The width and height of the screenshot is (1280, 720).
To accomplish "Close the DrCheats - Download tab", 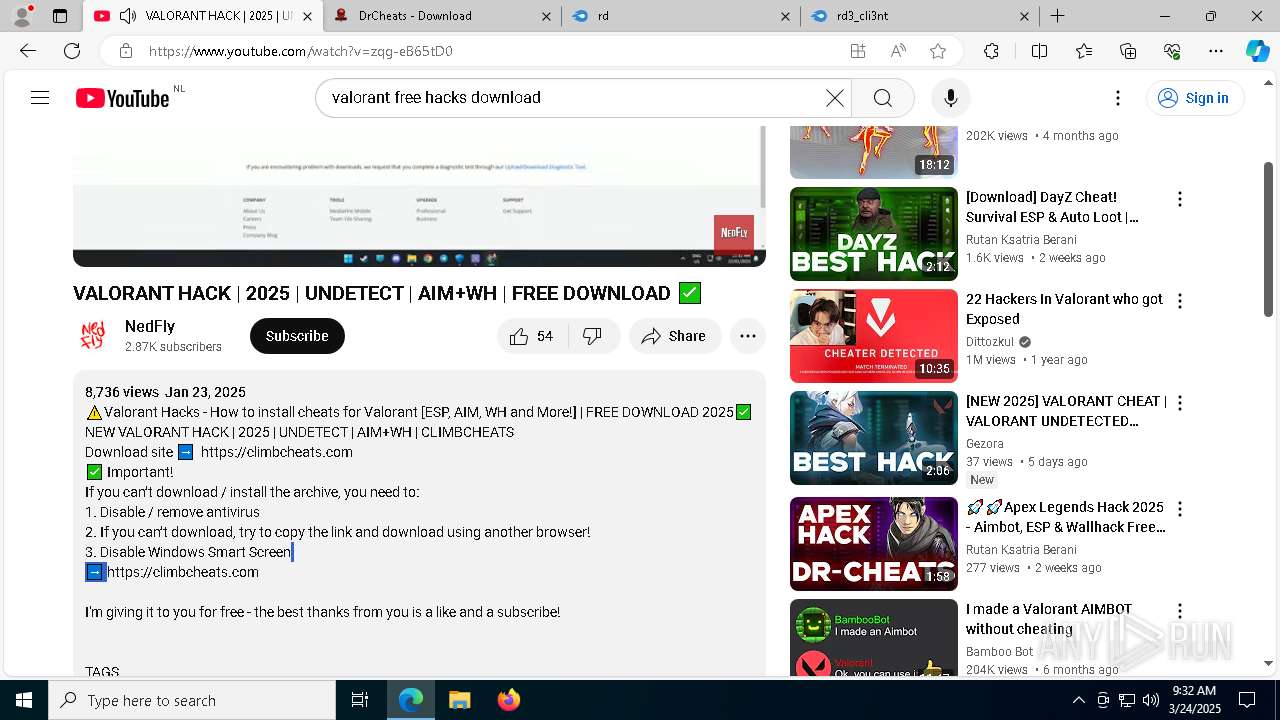I will [545, 16].
